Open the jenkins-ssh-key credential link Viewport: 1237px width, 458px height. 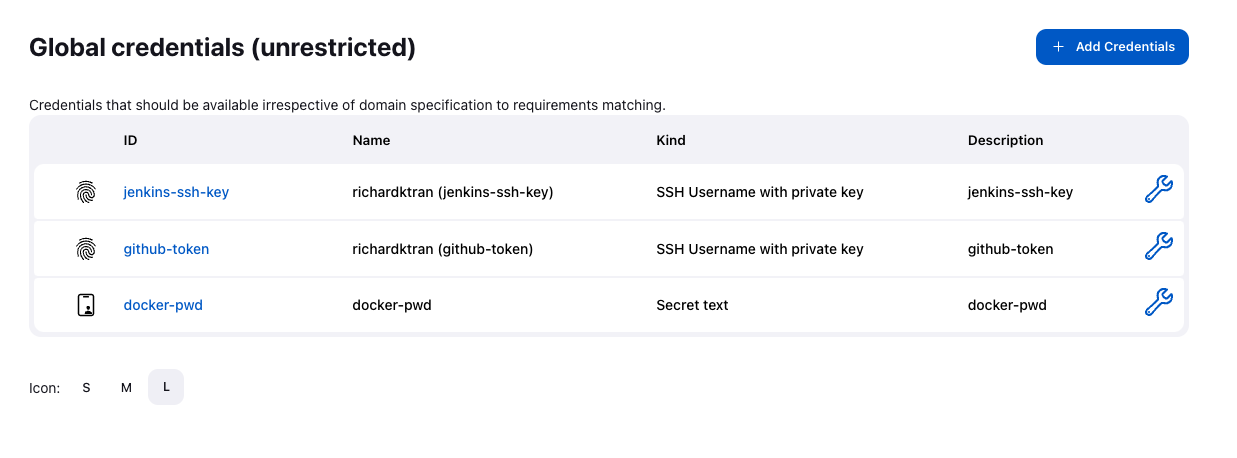[x=176, y=192]
